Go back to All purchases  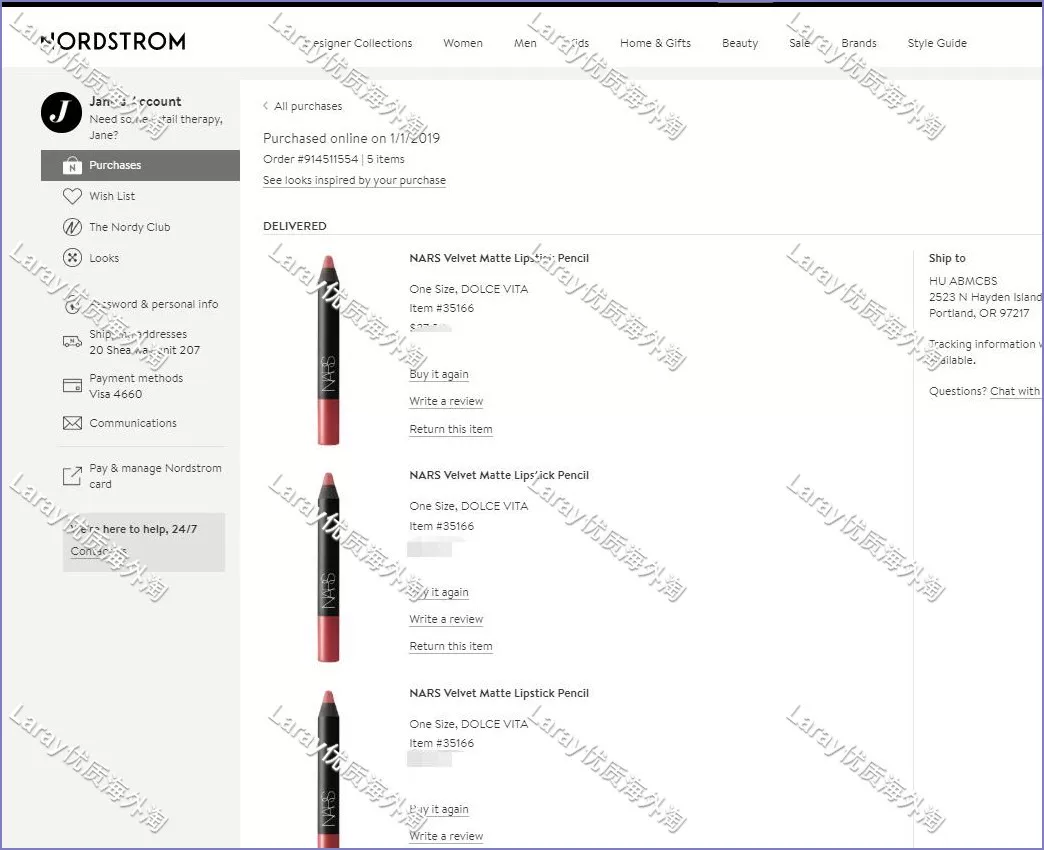[308, 106]
